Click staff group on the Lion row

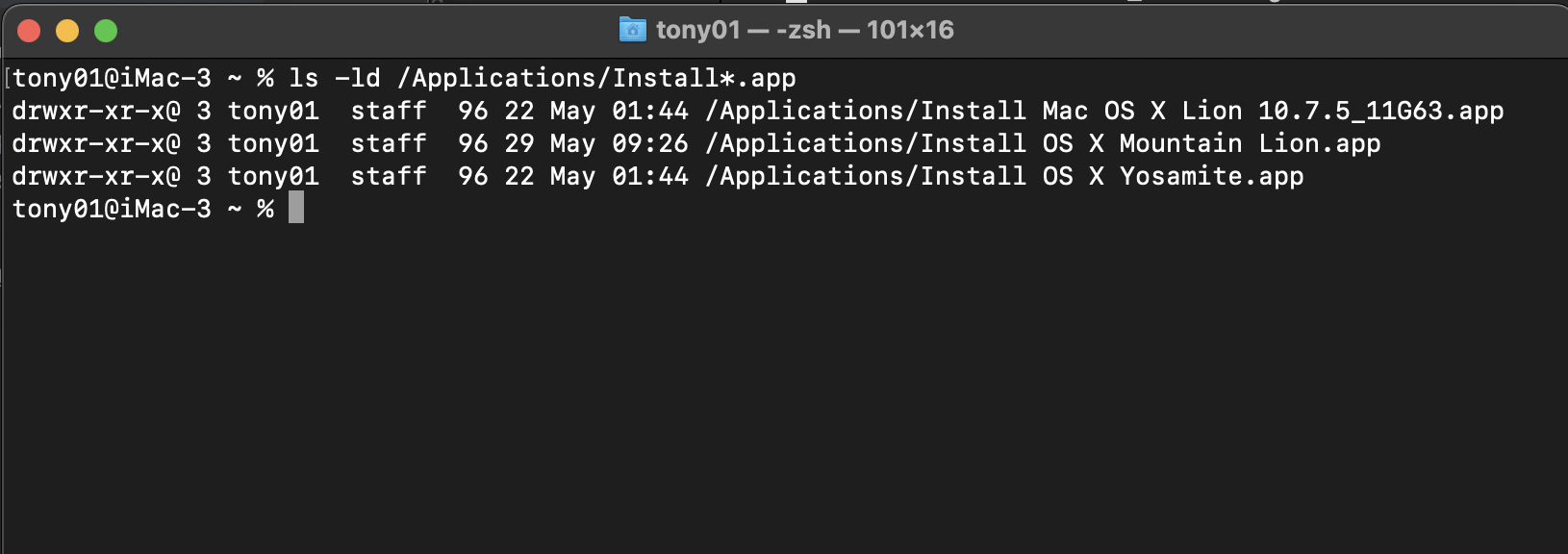tap(389, 111)
